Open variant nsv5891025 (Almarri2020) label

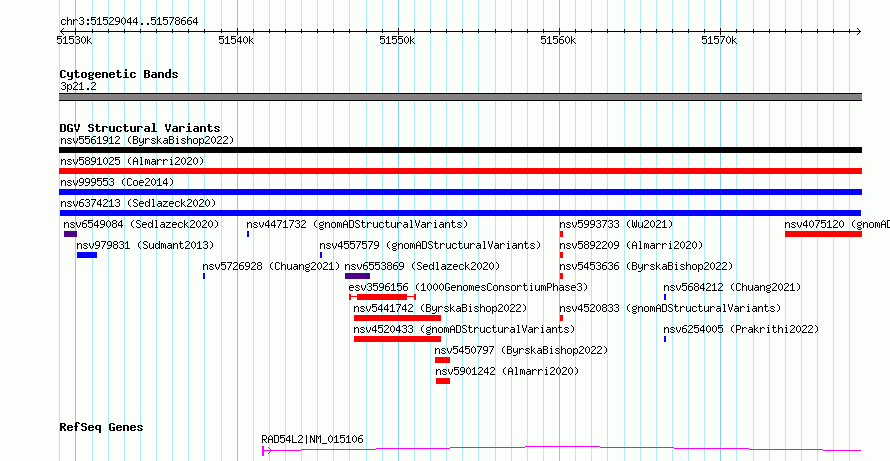point(132,161)
